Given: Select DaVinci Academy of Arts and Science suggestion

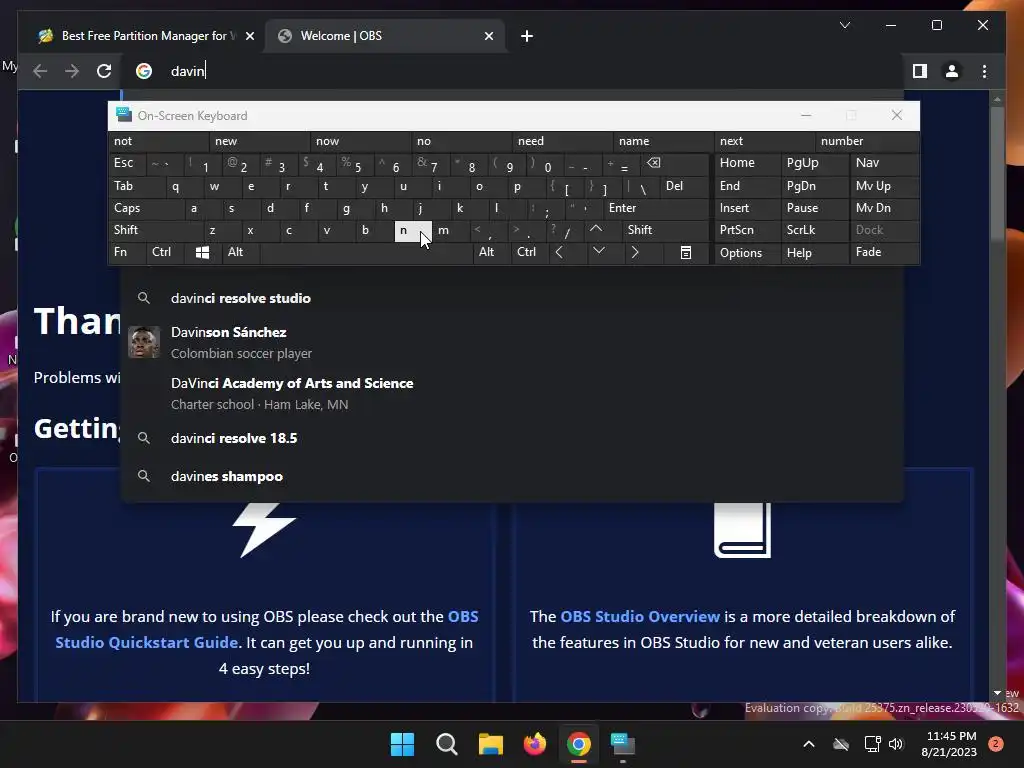Looking at the screenshot, I should pyautogui.click(x=512, y=393).
